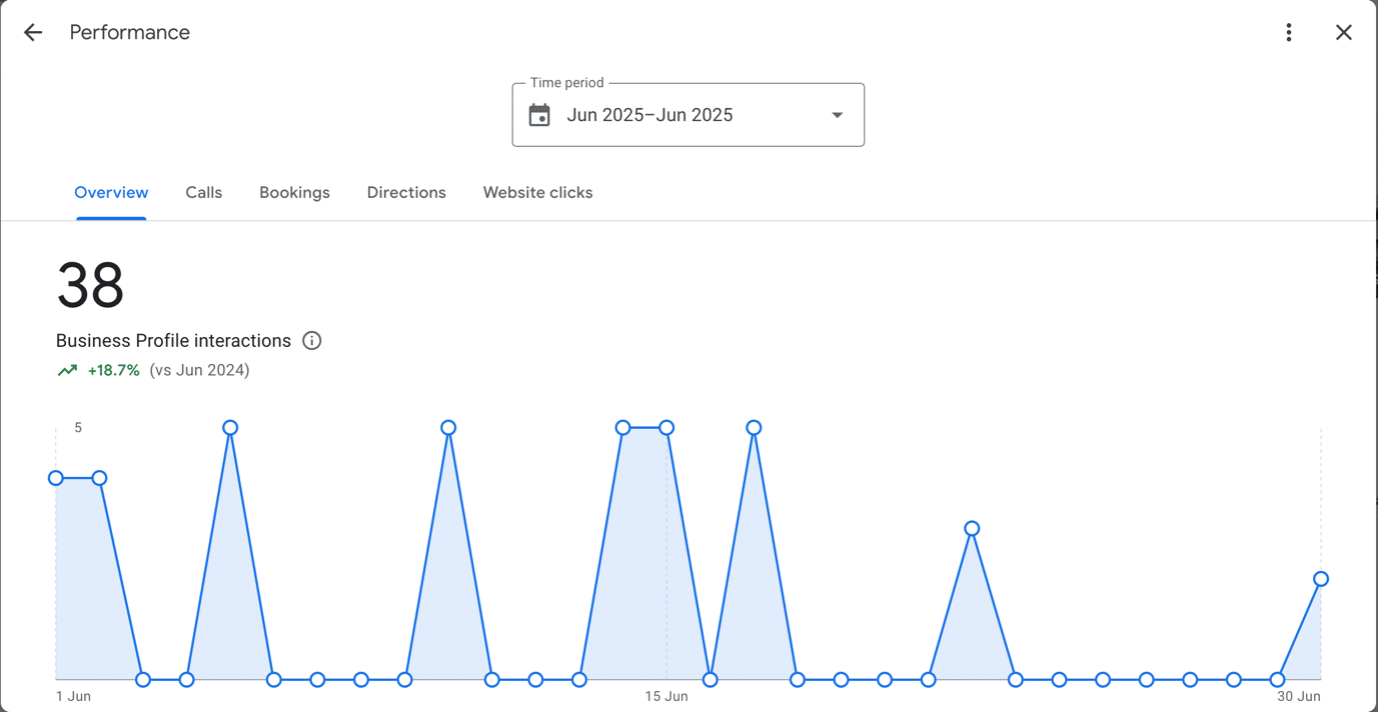The image size is (1381, 715).
Task: View the Directions tab
Action: pyautogui.click(x=406, y=192)
